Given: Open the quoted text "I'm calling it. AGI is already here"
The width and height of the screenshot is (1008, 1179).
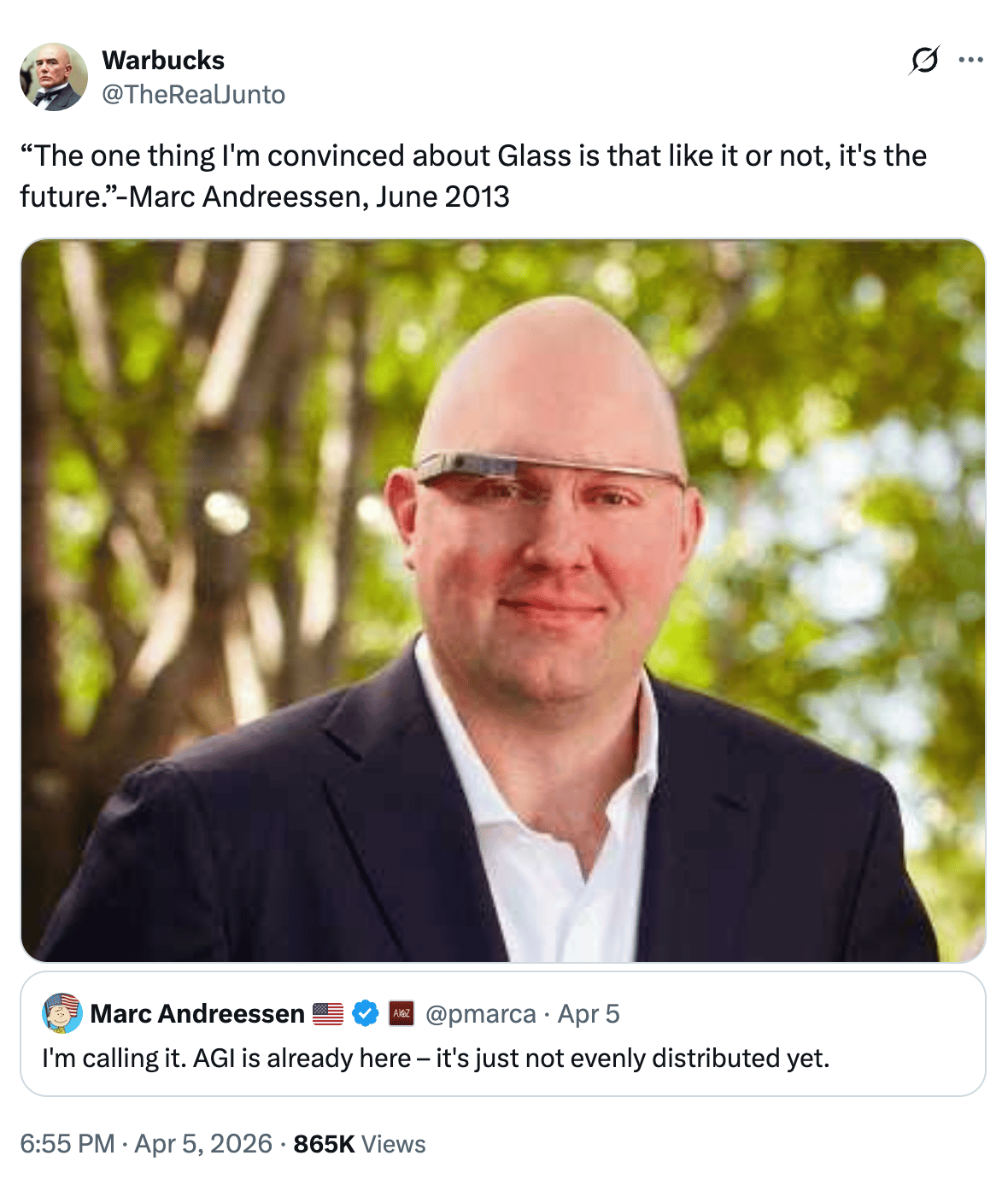Looking at the screenshot, I should [226, 1058].
